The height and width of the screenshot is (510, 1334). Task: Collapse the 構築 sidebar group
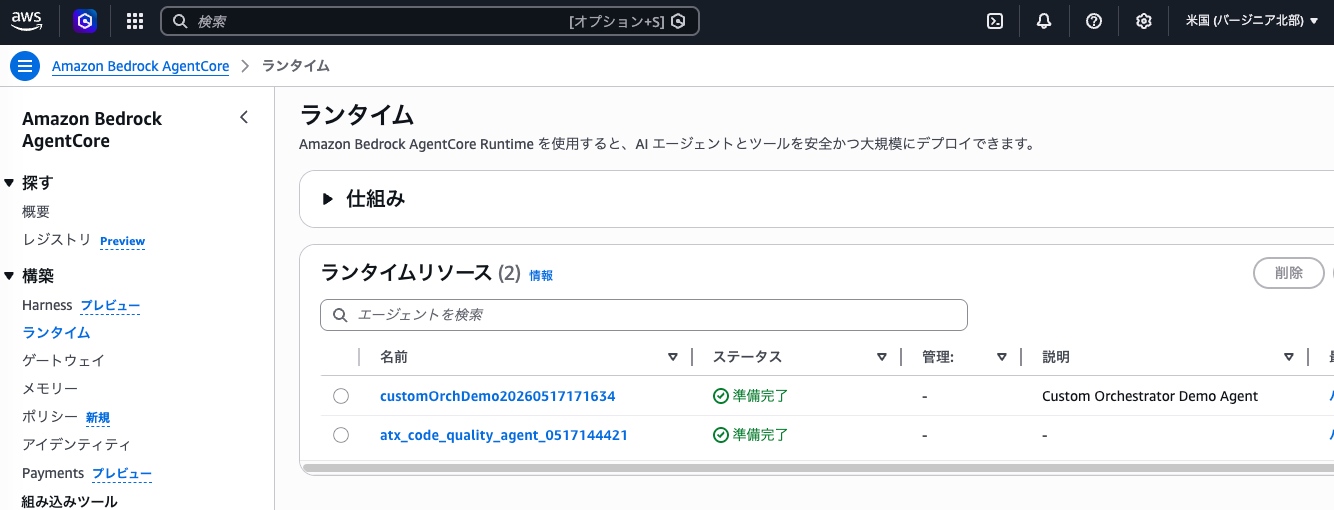coord(10,276)
